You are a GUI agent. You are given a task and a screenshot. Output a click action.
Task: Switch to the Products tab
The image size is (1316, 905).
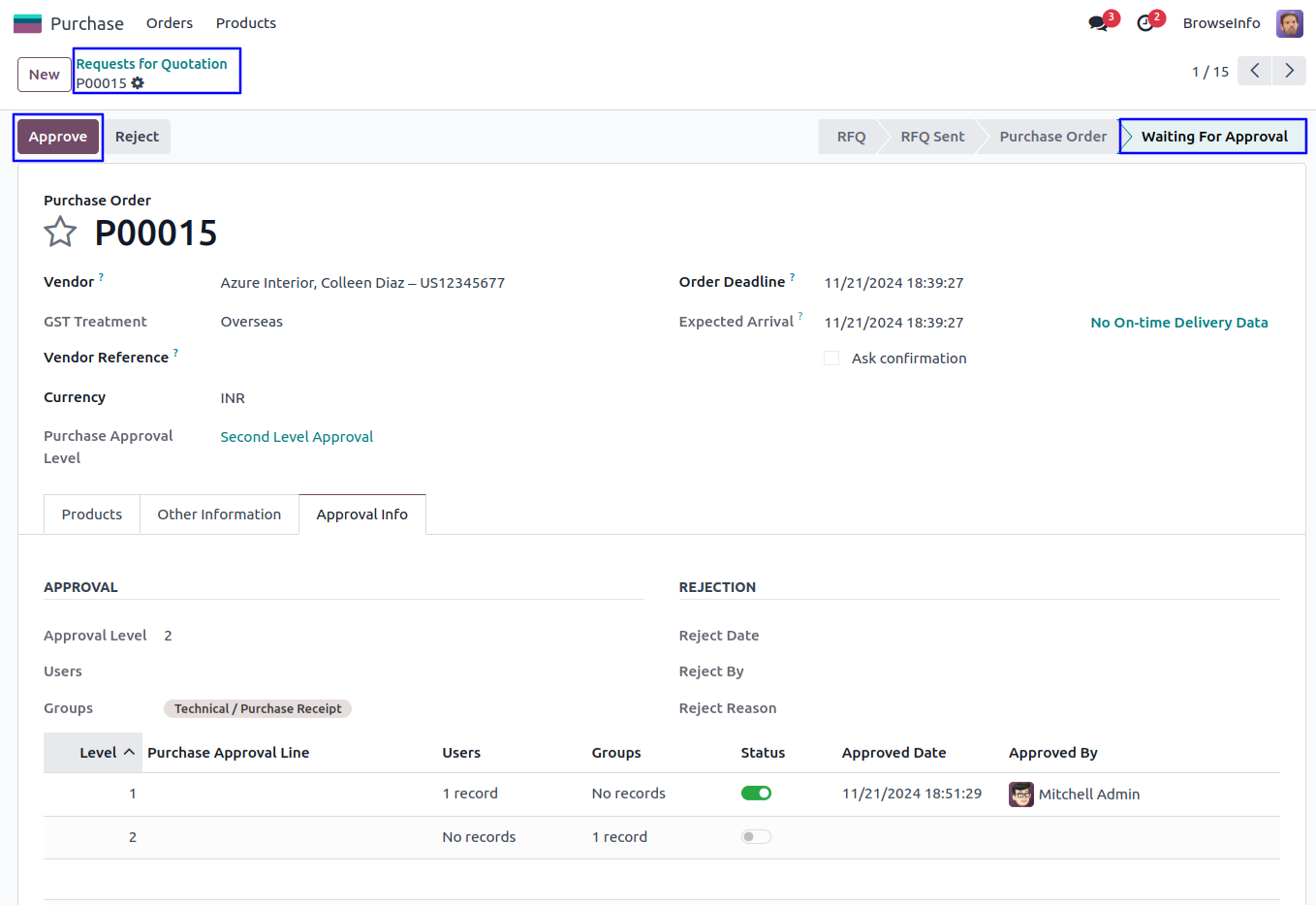tap(92, 515)
